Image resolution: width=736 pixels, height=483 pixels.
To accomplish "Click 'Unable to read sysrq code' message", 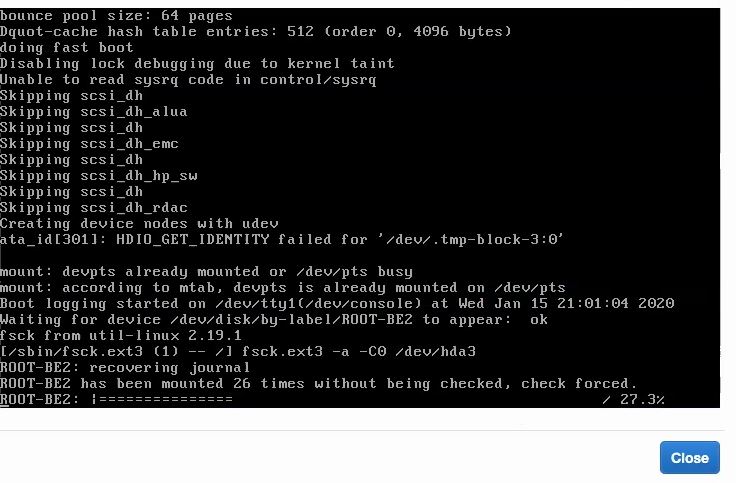I will [188, 79].
